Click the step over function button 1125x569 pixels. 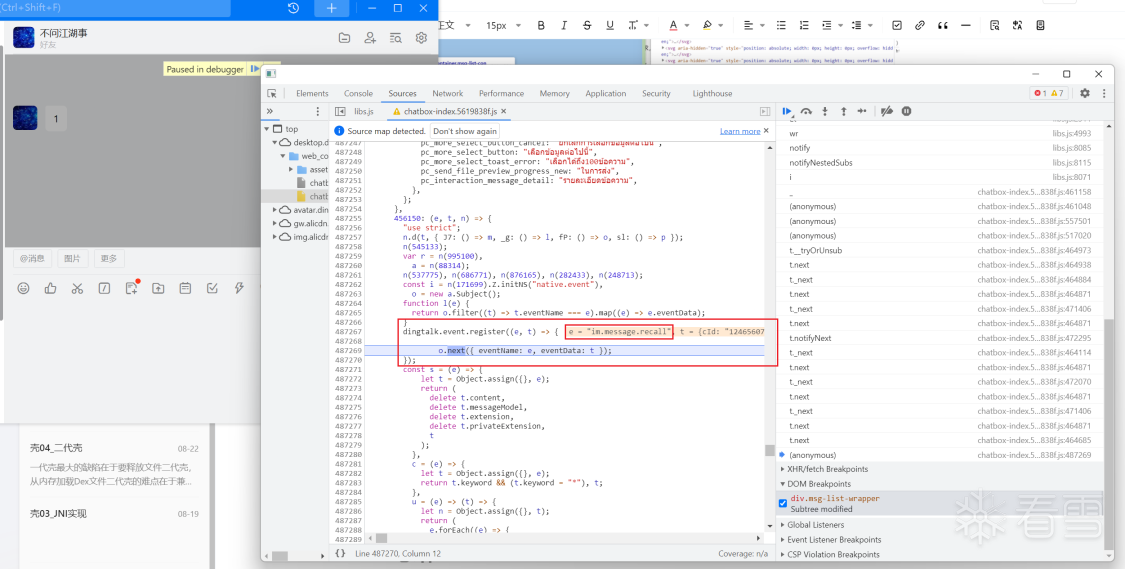[x=806, y=111]
